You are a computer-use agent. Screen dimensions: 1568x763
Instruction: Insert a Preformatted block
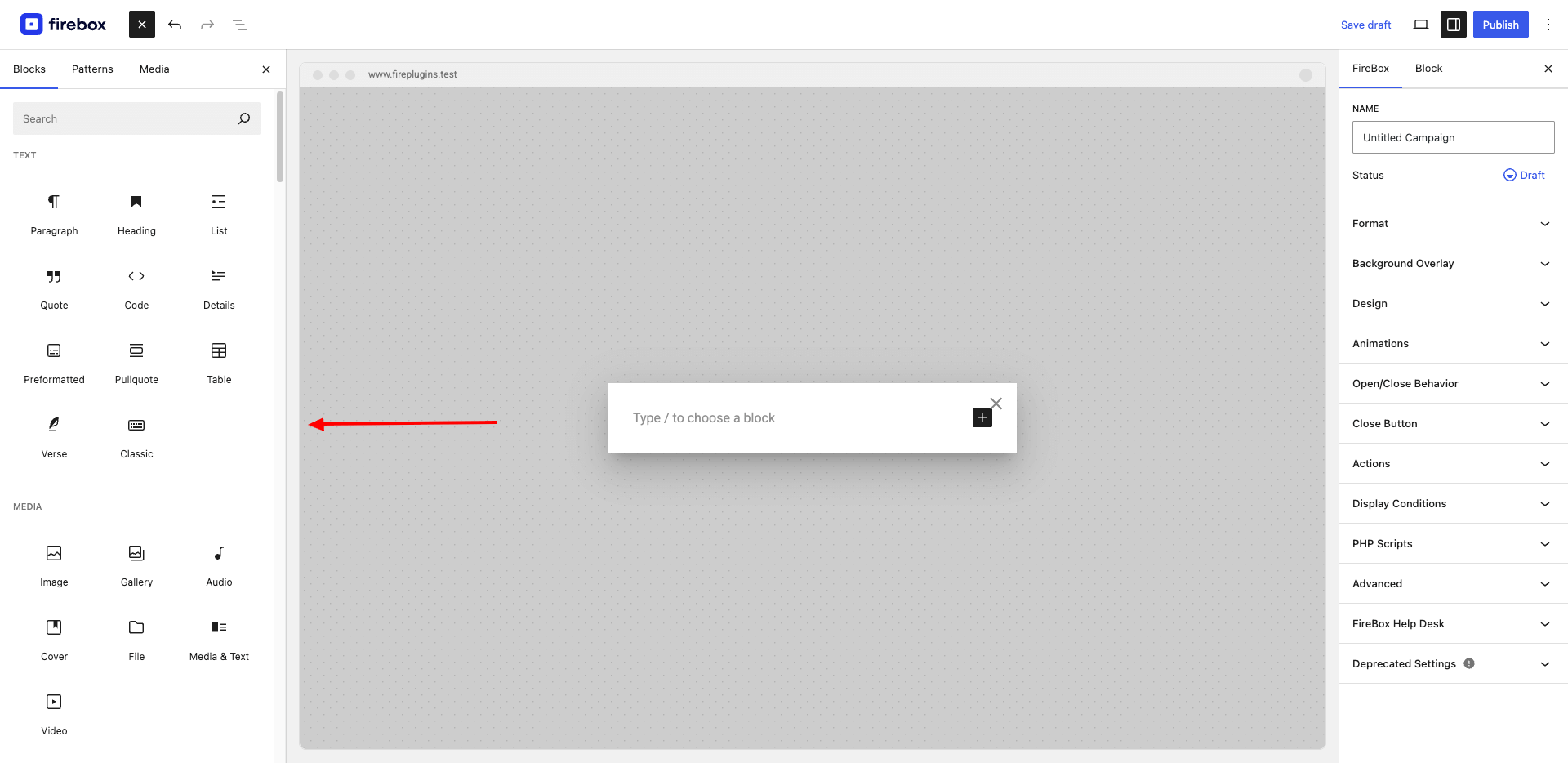tap(54, 363)
